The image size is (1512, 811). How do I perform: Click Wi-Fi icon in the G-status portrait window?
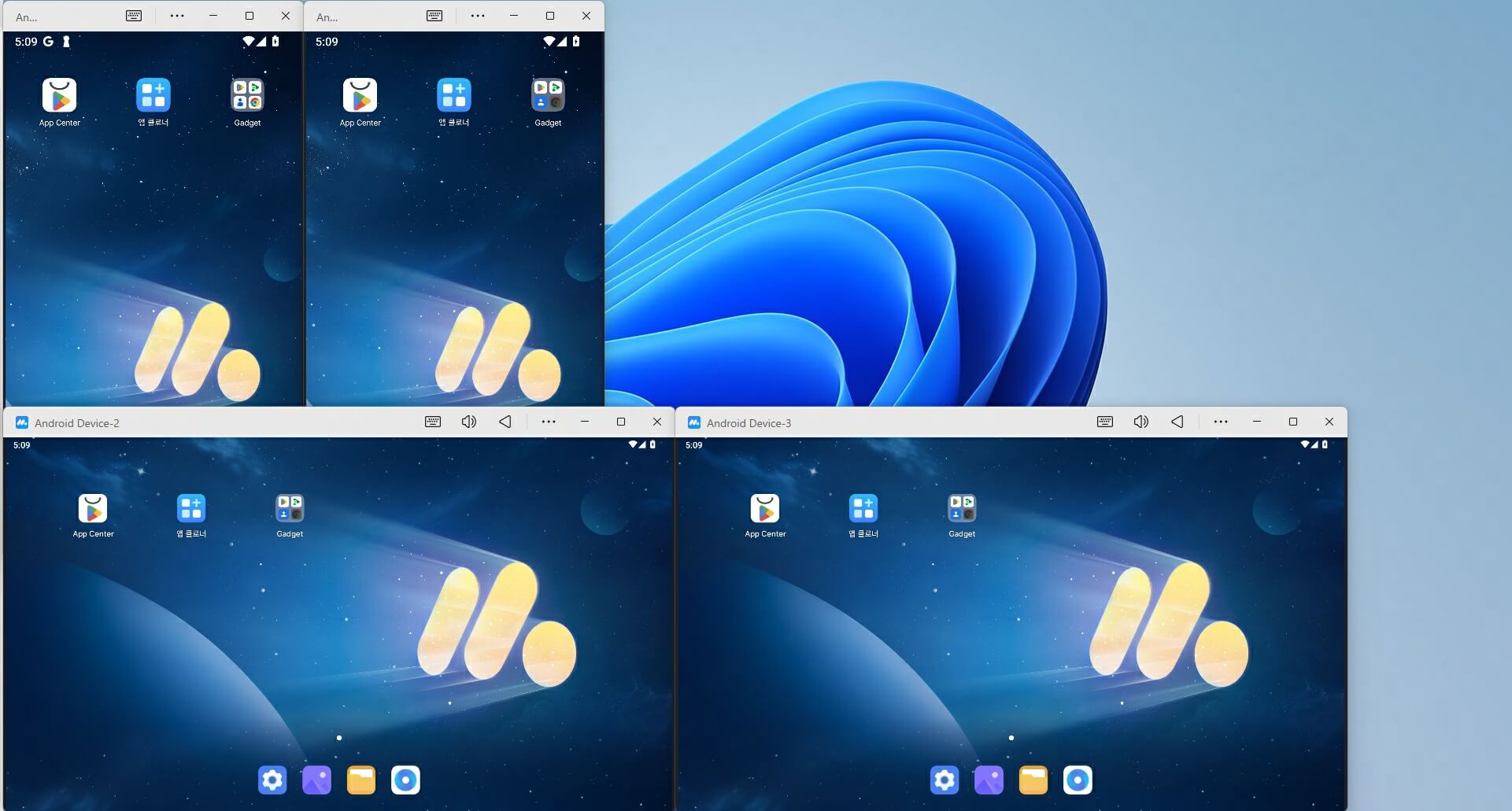[x=248, y=41]
